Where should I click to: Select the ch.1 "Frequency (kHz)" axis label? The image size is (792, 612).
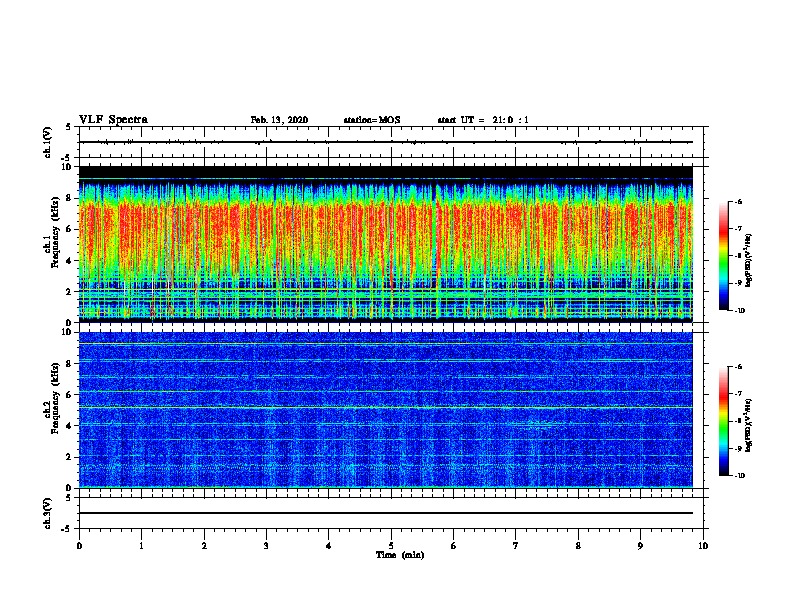[55, 232]
